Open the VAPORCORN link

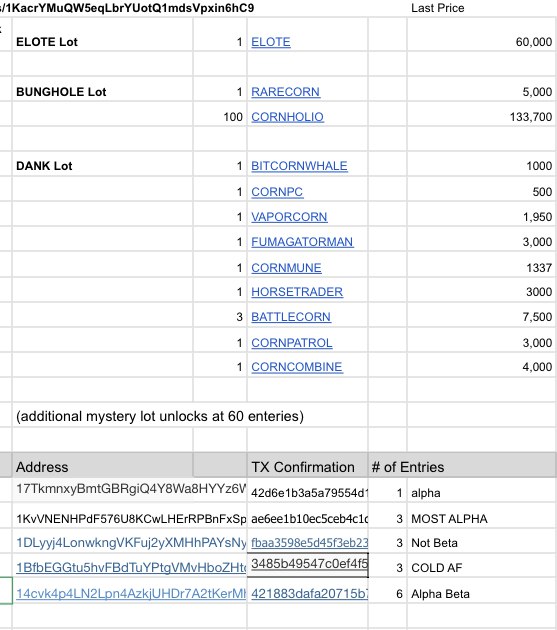pos(289,217)
